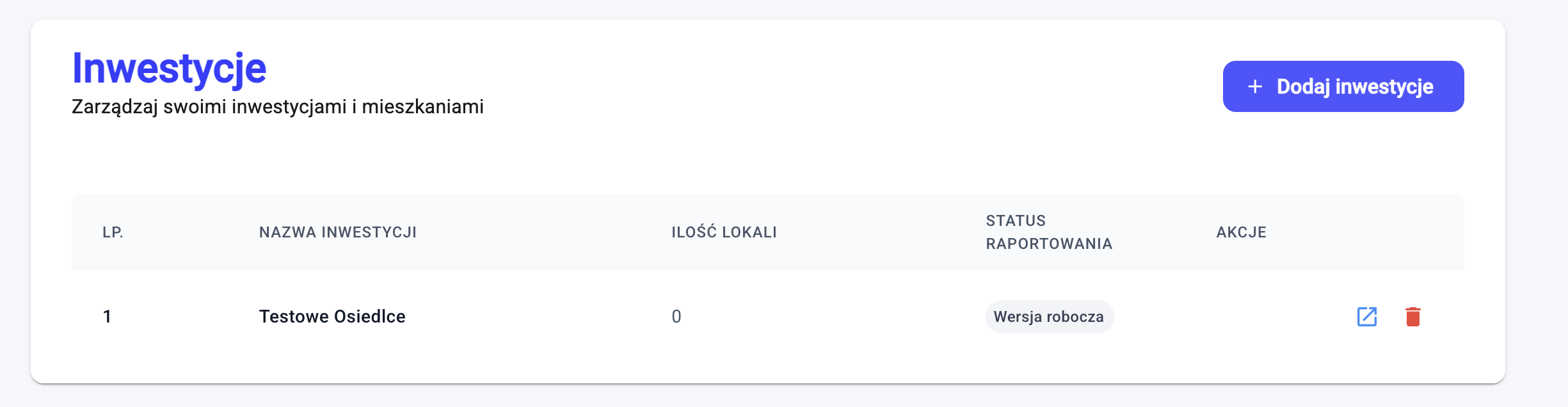Click the word inwestycjami in the subtitle
The image size is (1568, 407).
(x=289, y=107)
